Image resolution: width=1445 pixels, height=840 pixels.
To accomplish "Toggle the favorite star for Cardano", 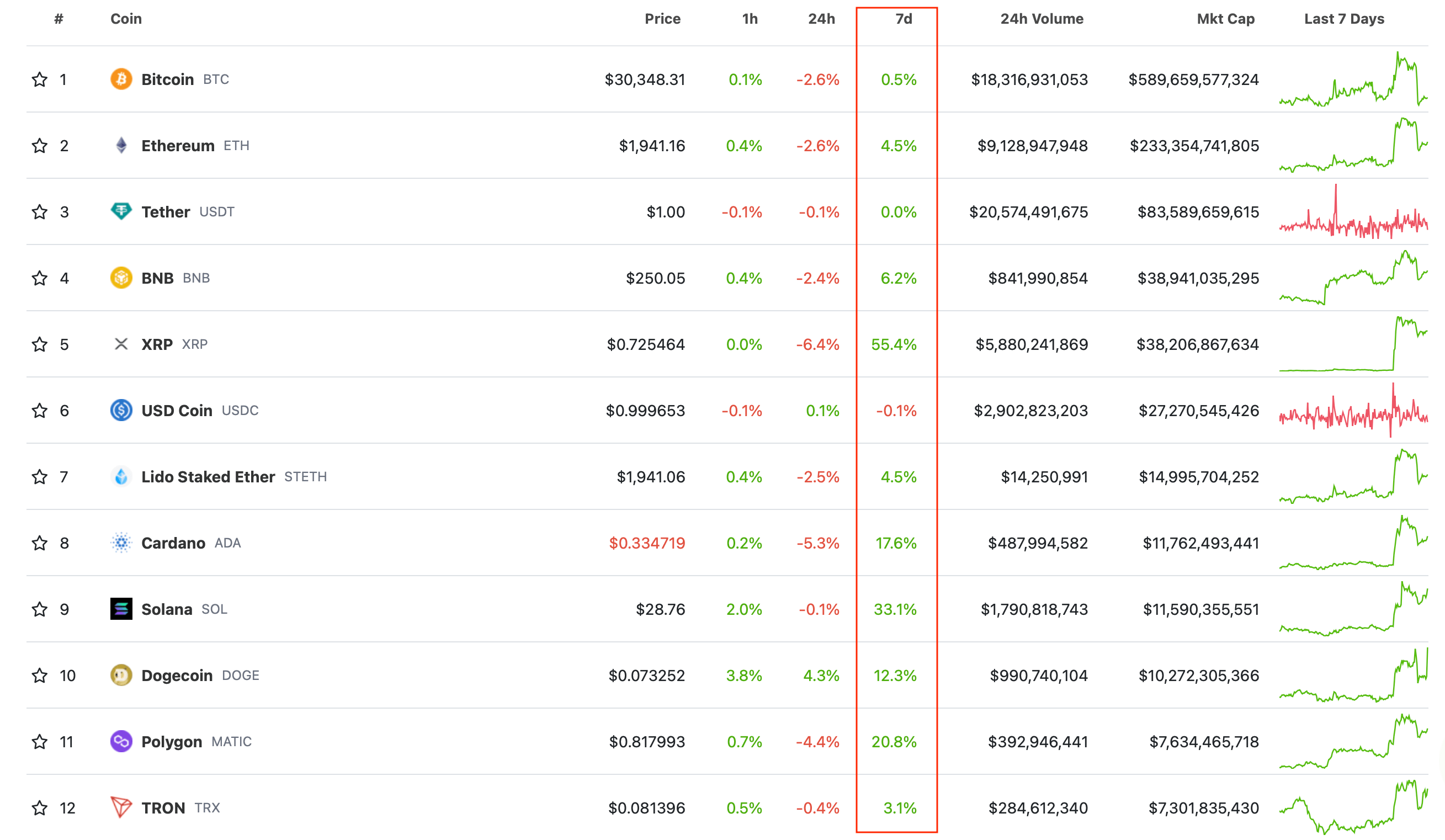I will pyautogui.click(x=40, y=543).
